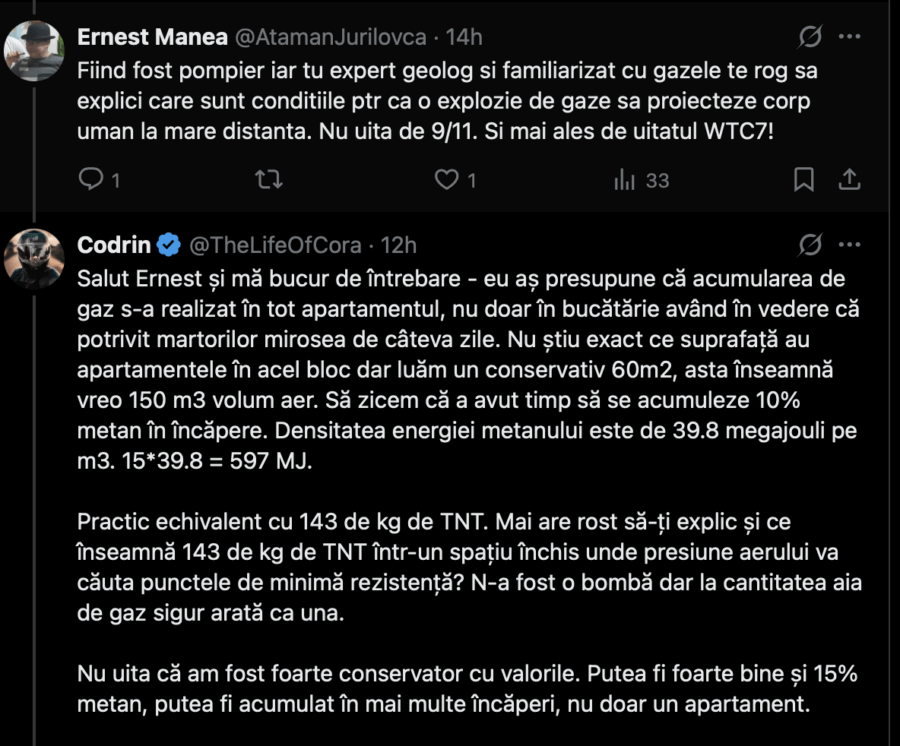The width and height of the screenshot is (900, 746).
Task: Like Ernest Manea's tweet
Action: click(x=446, y=179)
